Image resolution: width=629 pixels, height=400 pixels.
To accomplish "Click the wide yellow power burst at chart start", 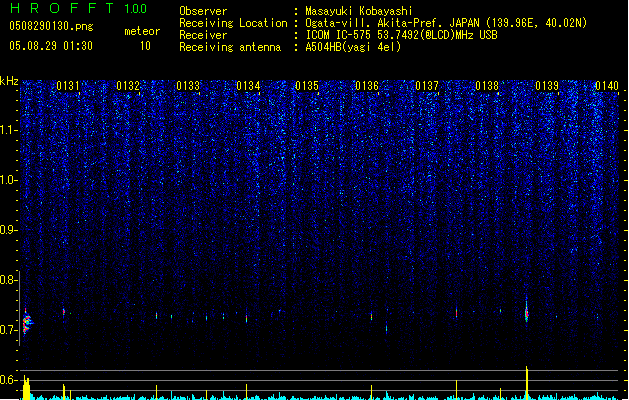I will coord(26,388).
